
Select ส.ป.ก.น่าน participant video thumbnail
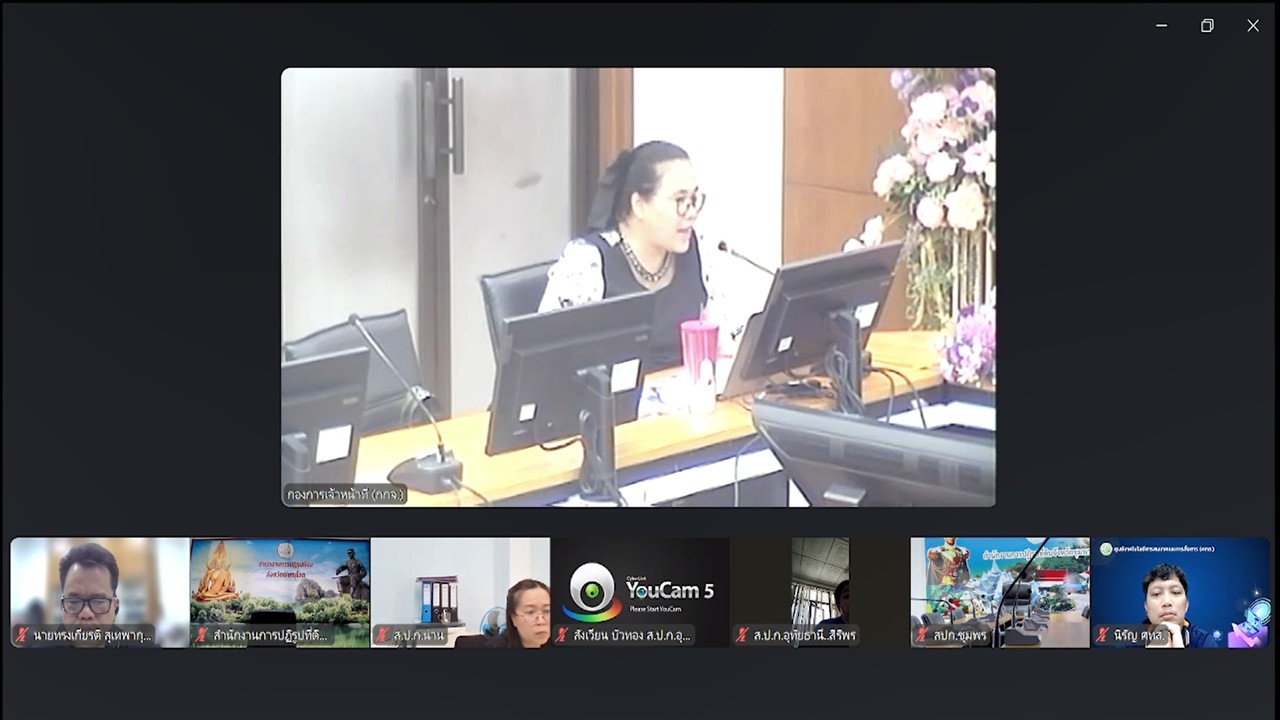click(x=460, y=585)
